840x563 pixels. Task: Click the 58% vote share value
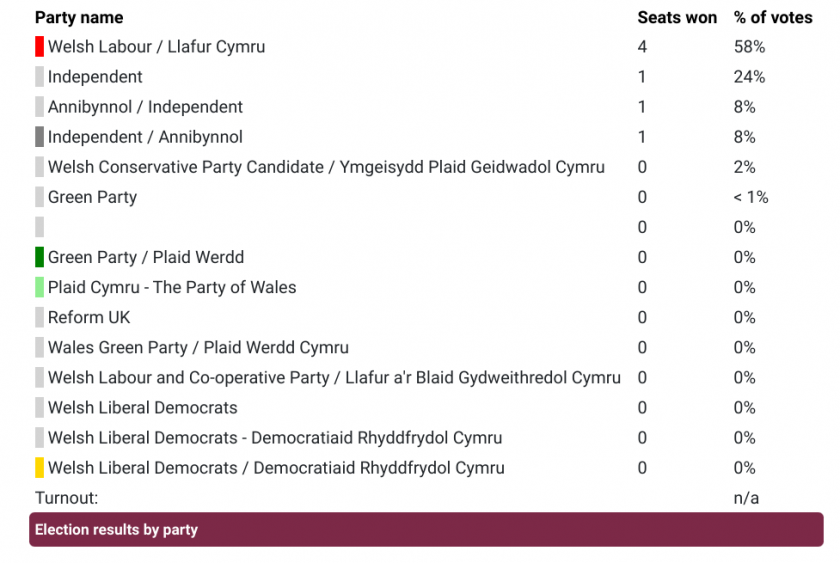[x=749, y=47]
